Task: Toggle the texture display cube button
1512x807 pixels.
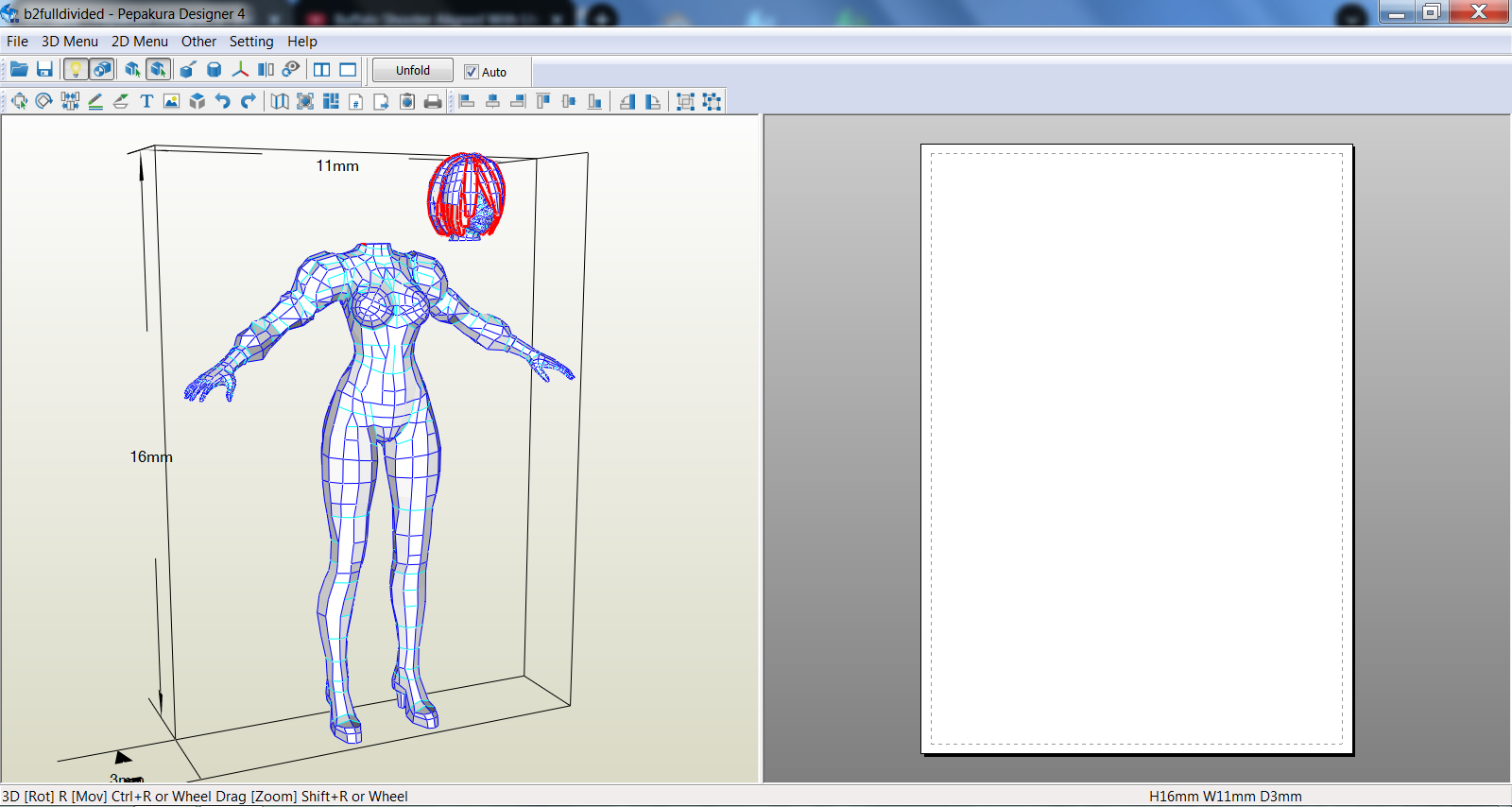Action: (x=101, y=70)
